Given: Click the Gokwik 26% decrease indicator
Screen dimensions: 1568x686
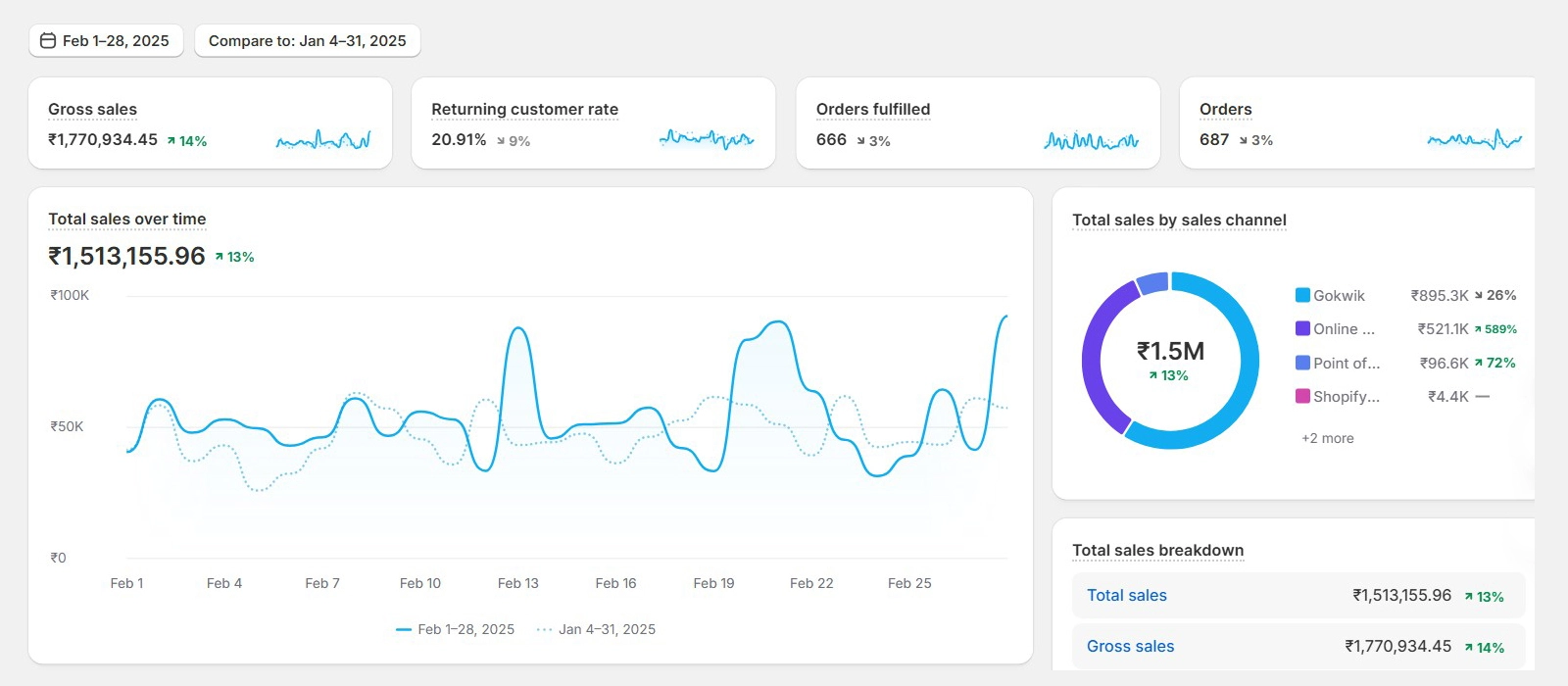Looking at the screenshot, I should (1495, 295).
